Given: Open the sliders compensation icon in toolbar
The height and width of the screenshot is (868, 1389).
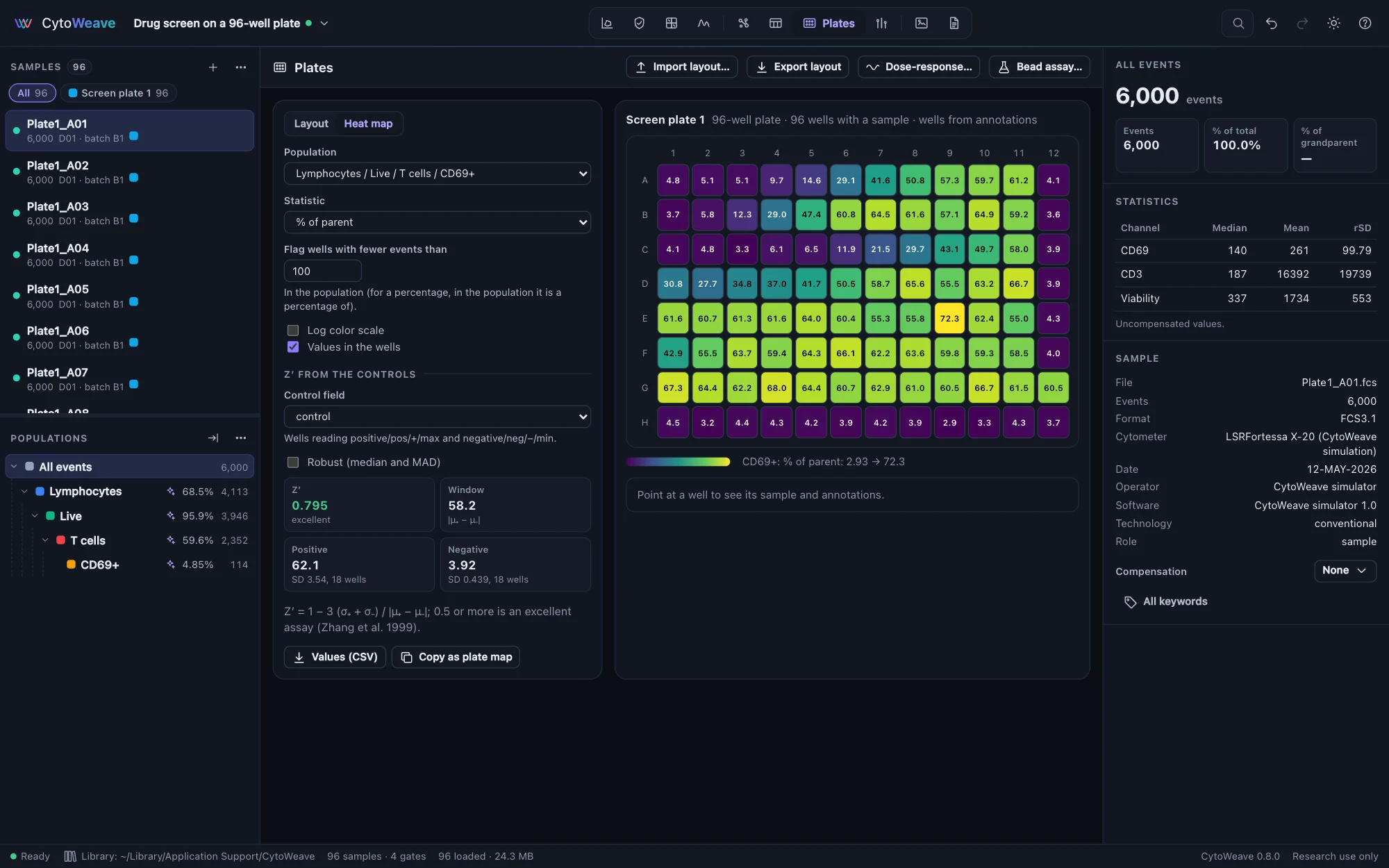Looking at the screenshot, I should coord(881,23).
